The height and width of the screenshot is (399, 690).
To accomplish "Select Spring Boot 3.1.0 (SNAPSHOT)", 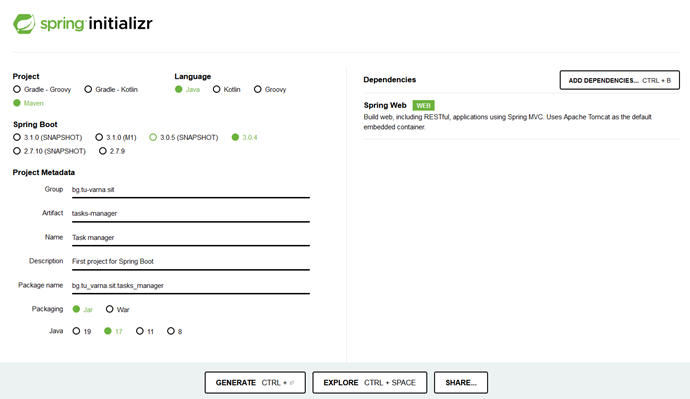I will coord(48,137).
